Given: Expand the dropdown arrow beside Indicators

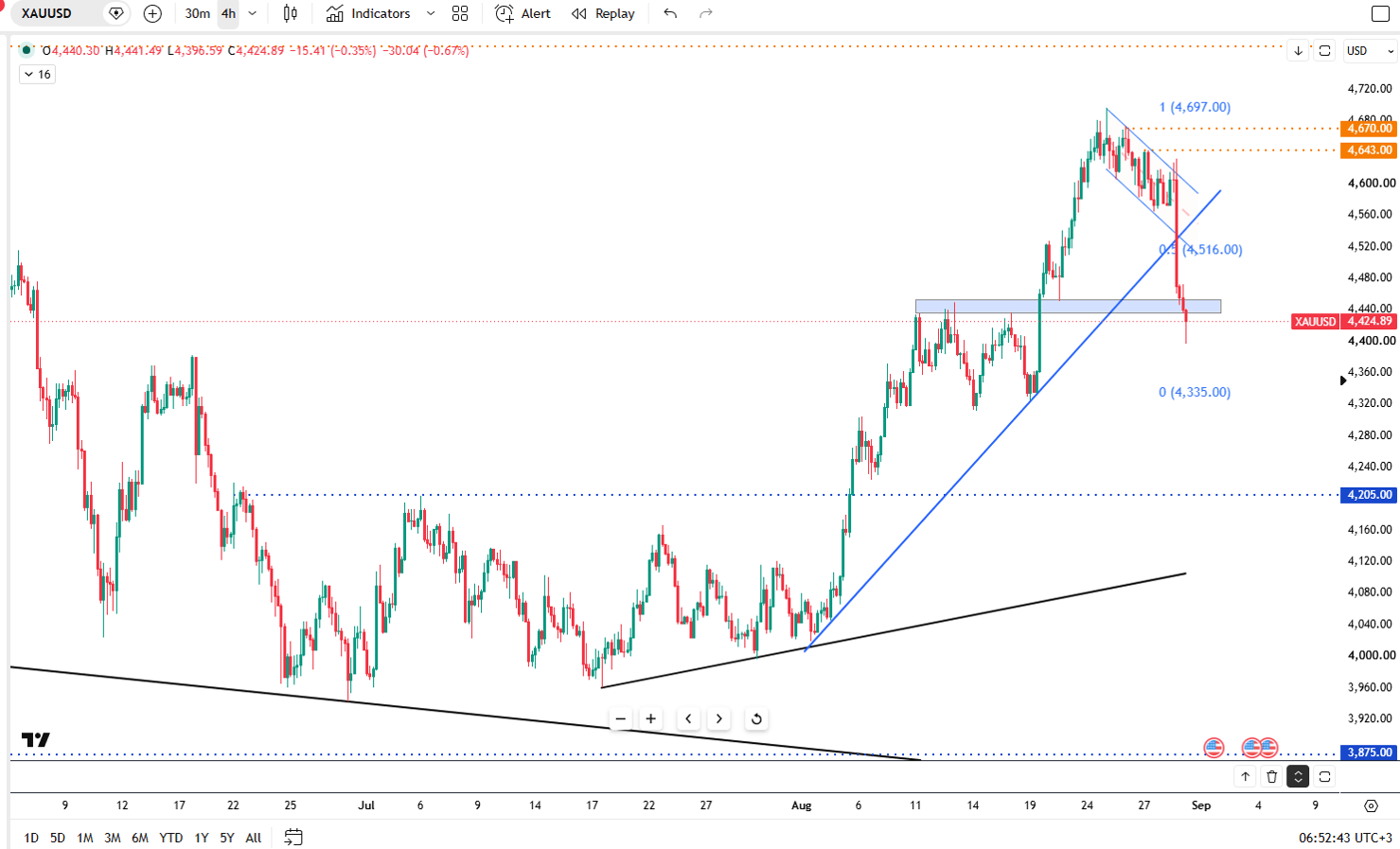Looking at the screenshot, I should coord(431,13).
